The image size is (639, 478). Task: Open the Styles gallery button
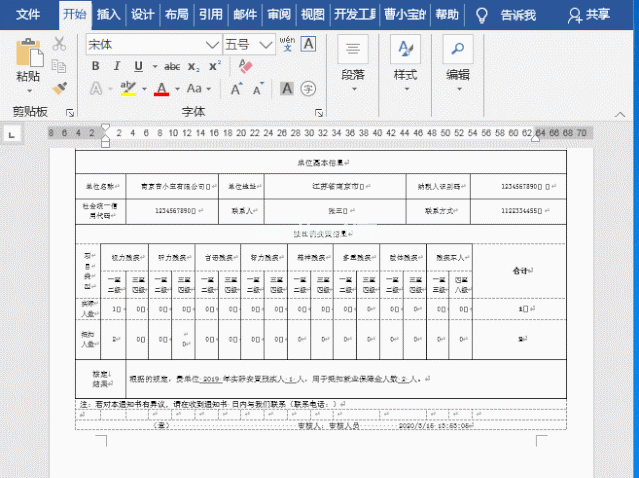coord(405,60)
